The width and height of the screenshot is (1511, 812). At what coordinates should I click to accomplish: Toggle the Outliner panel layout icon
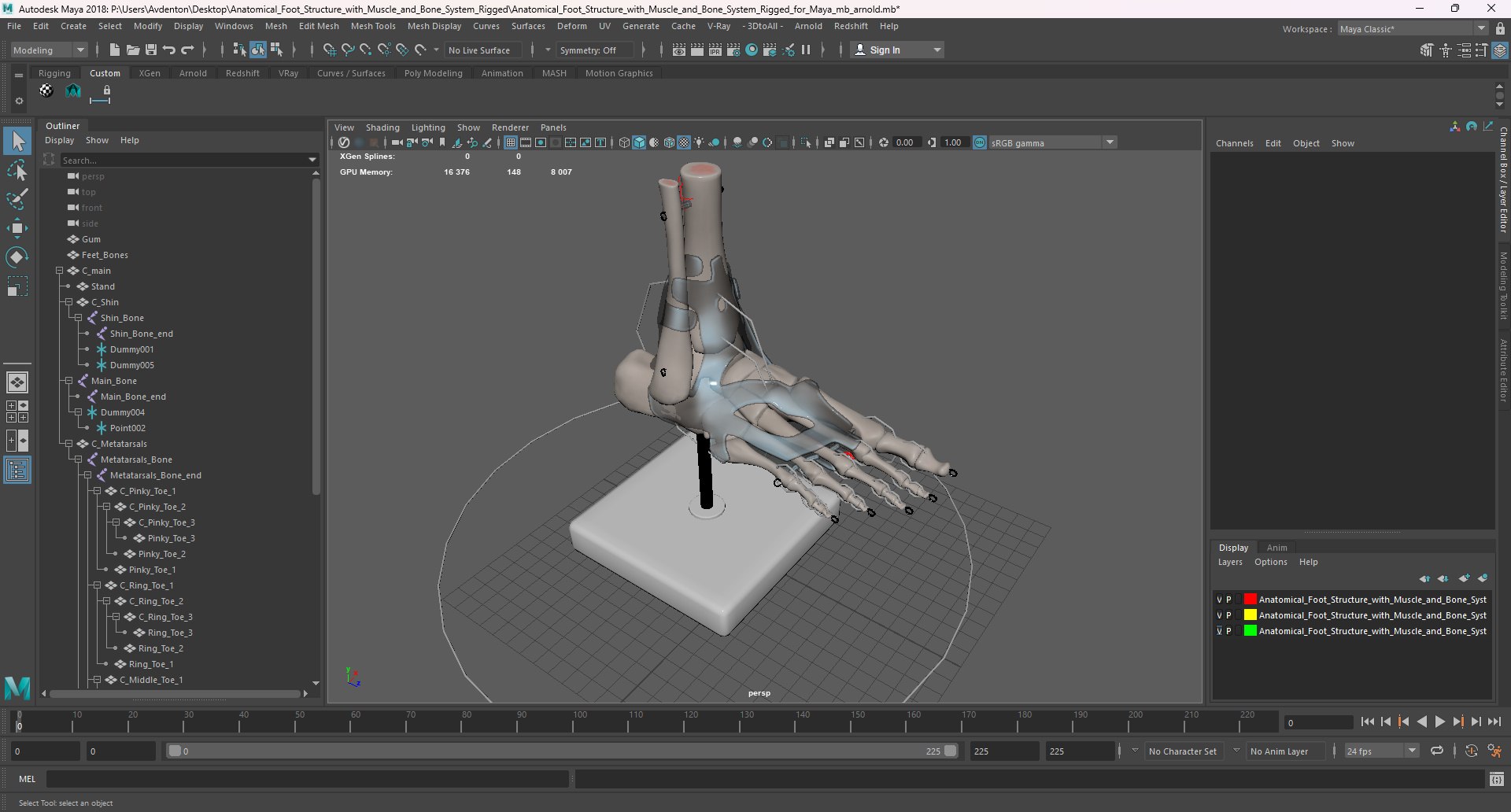click(17, 471)
